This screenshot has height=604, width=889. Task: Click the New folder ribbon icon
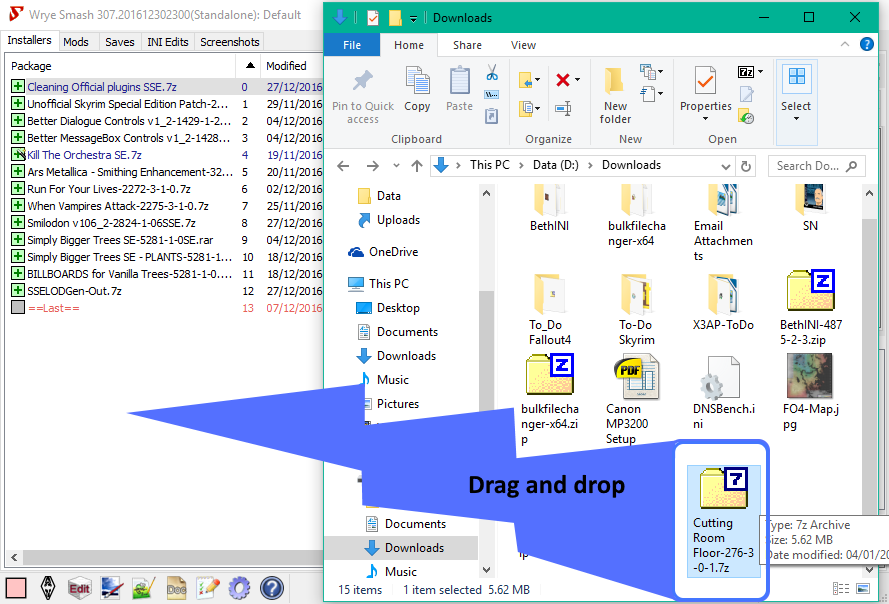615,95
